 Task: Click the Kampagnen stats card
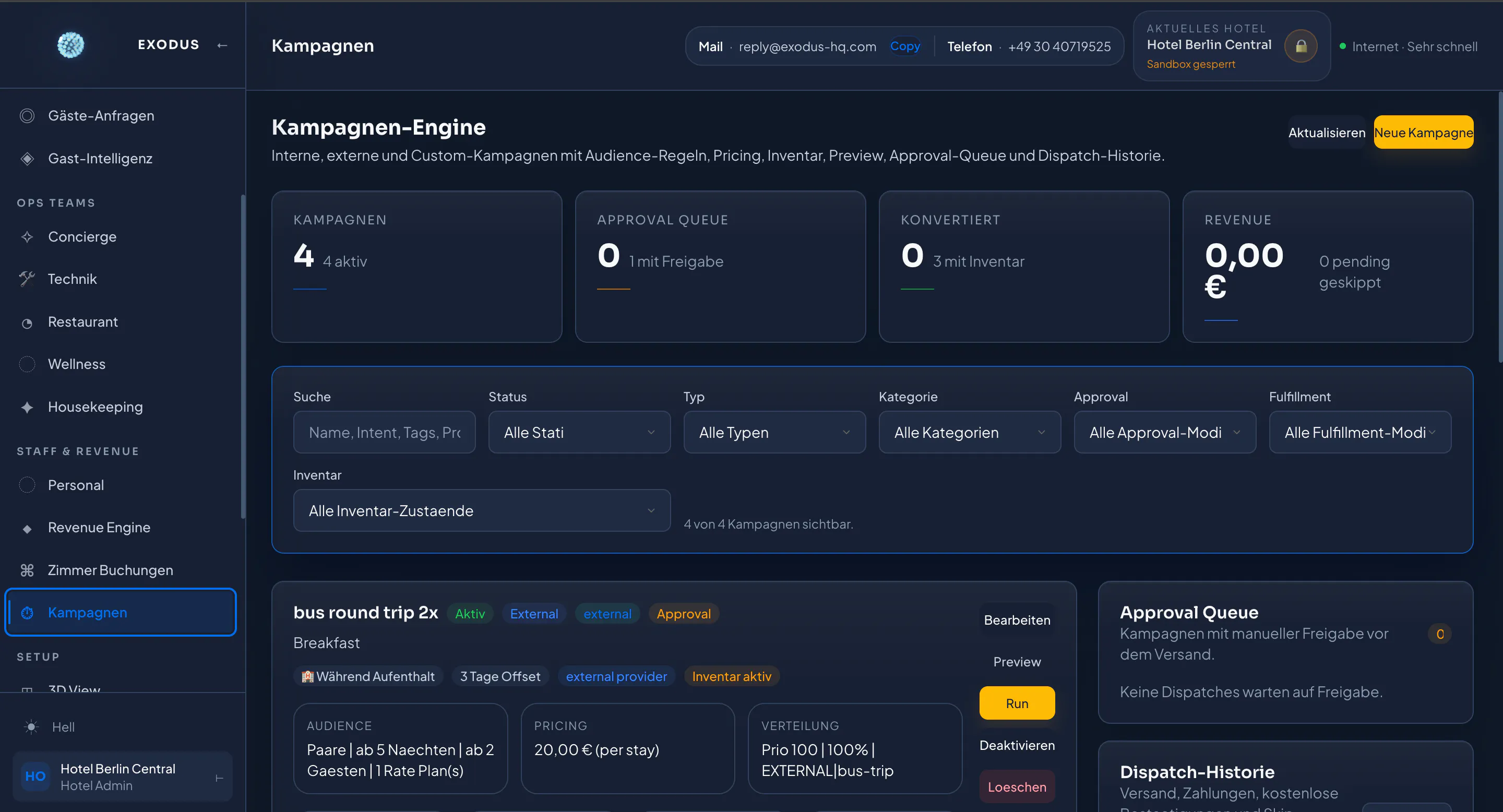tap(416, 267)
